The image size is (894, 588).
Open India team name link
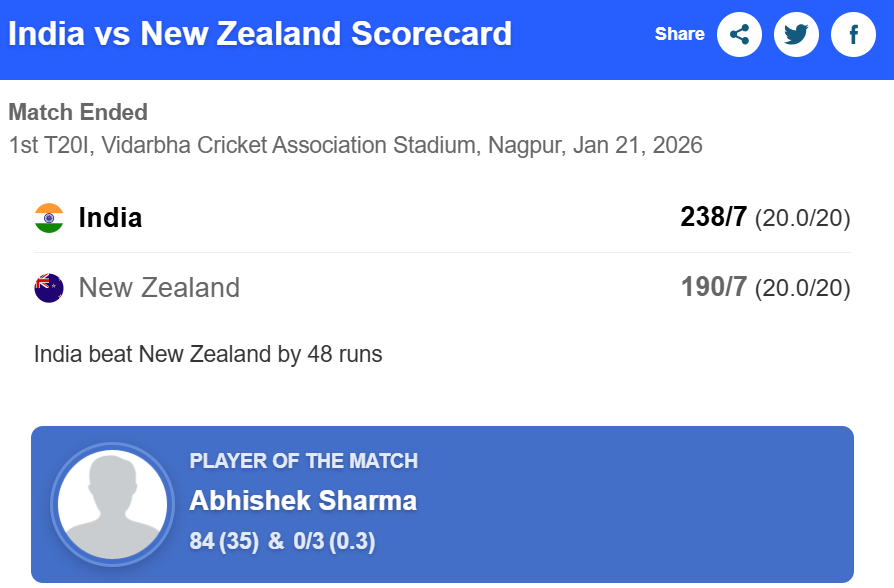click(110, 218)
